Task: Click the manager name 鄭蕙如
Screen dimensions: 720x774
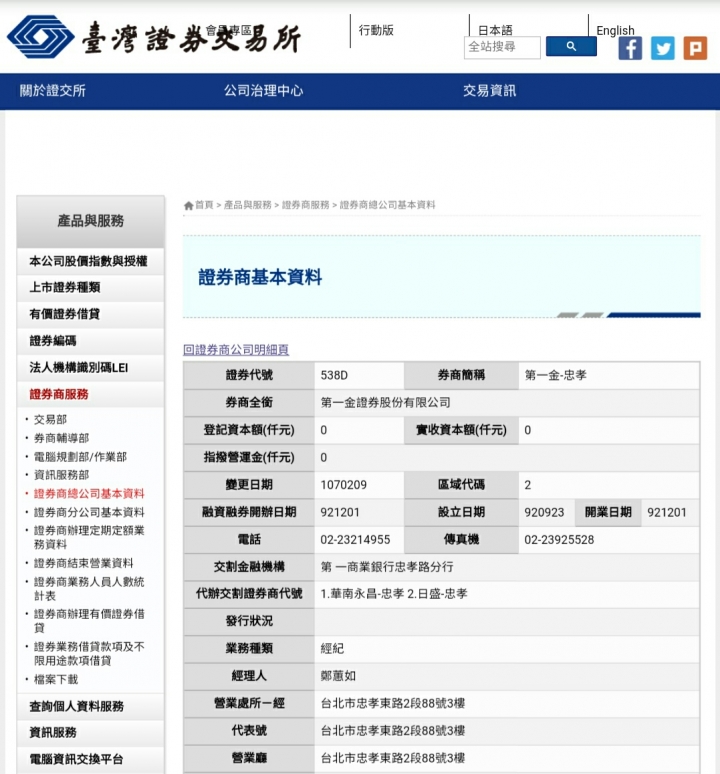Action: (338, 676)
